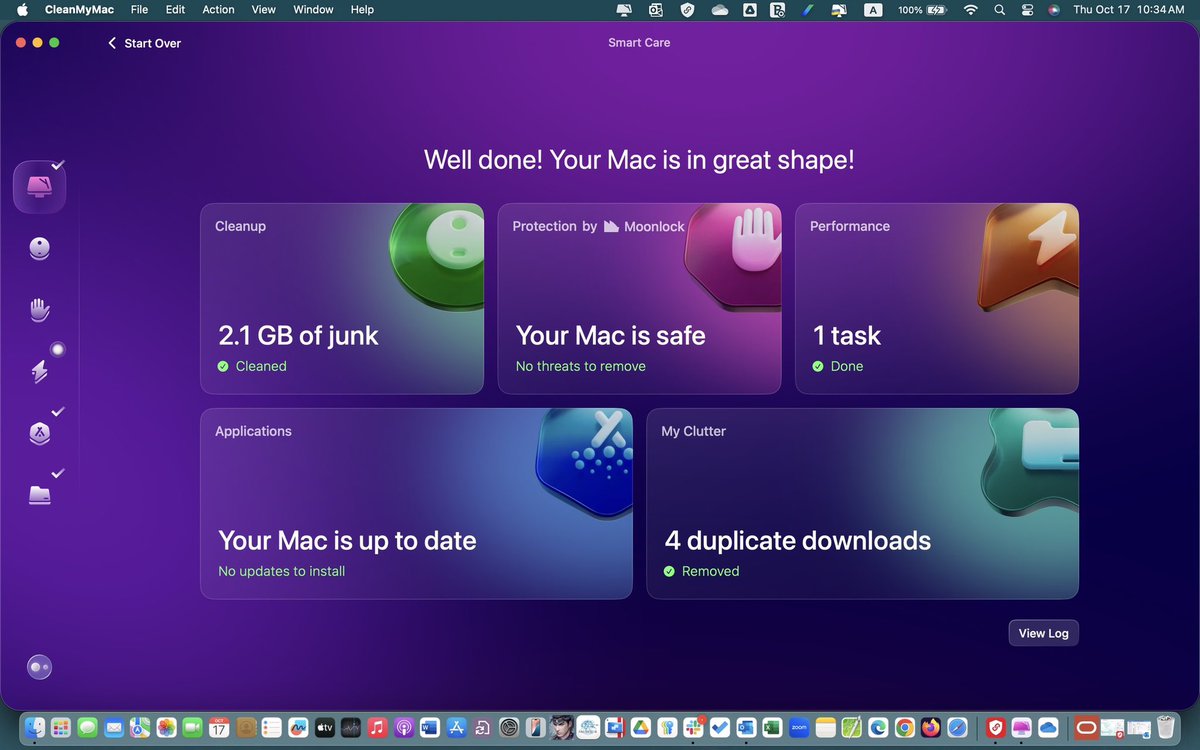Open Microsoft Edge from the Dock
Image resolution: width=1200 pixels, height=750 pixels.
coord(878,727)
